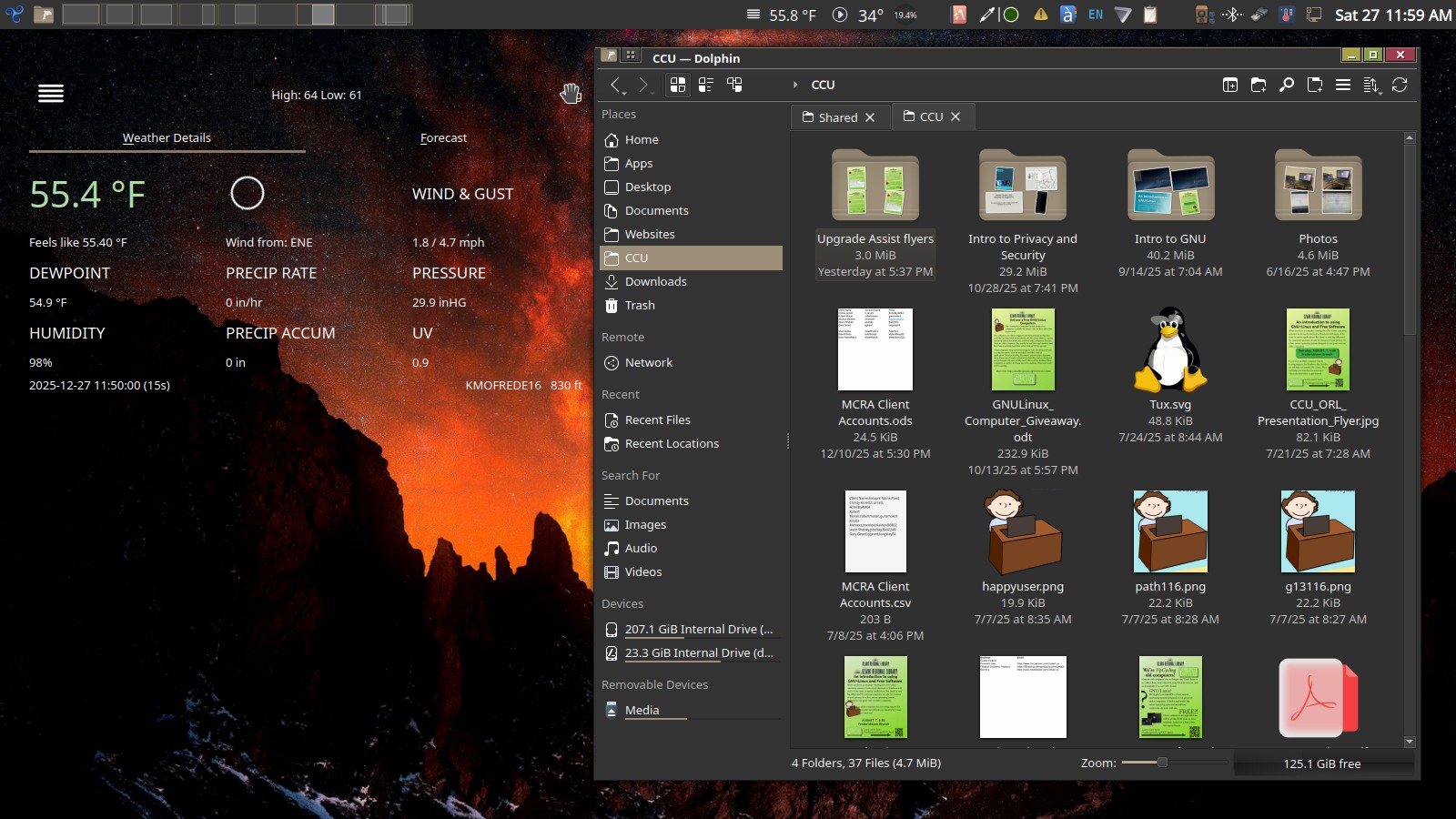The image size is (1456, 819).
Task: Open the Network location under Remote
Action: click(x=649, y=362)
